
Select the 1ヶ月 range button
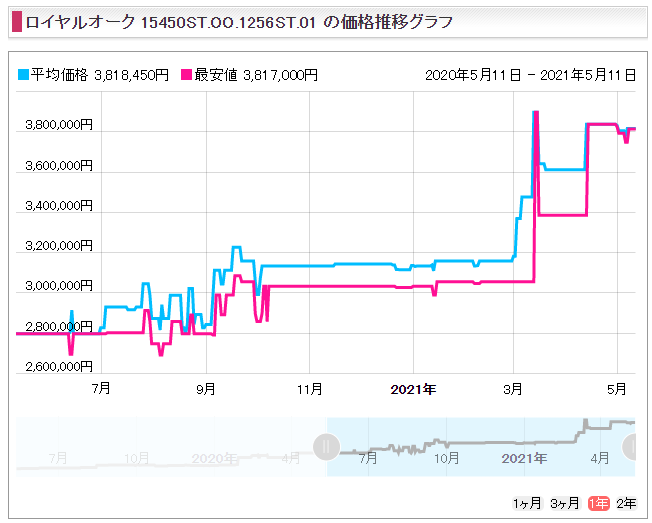[527, 503]
